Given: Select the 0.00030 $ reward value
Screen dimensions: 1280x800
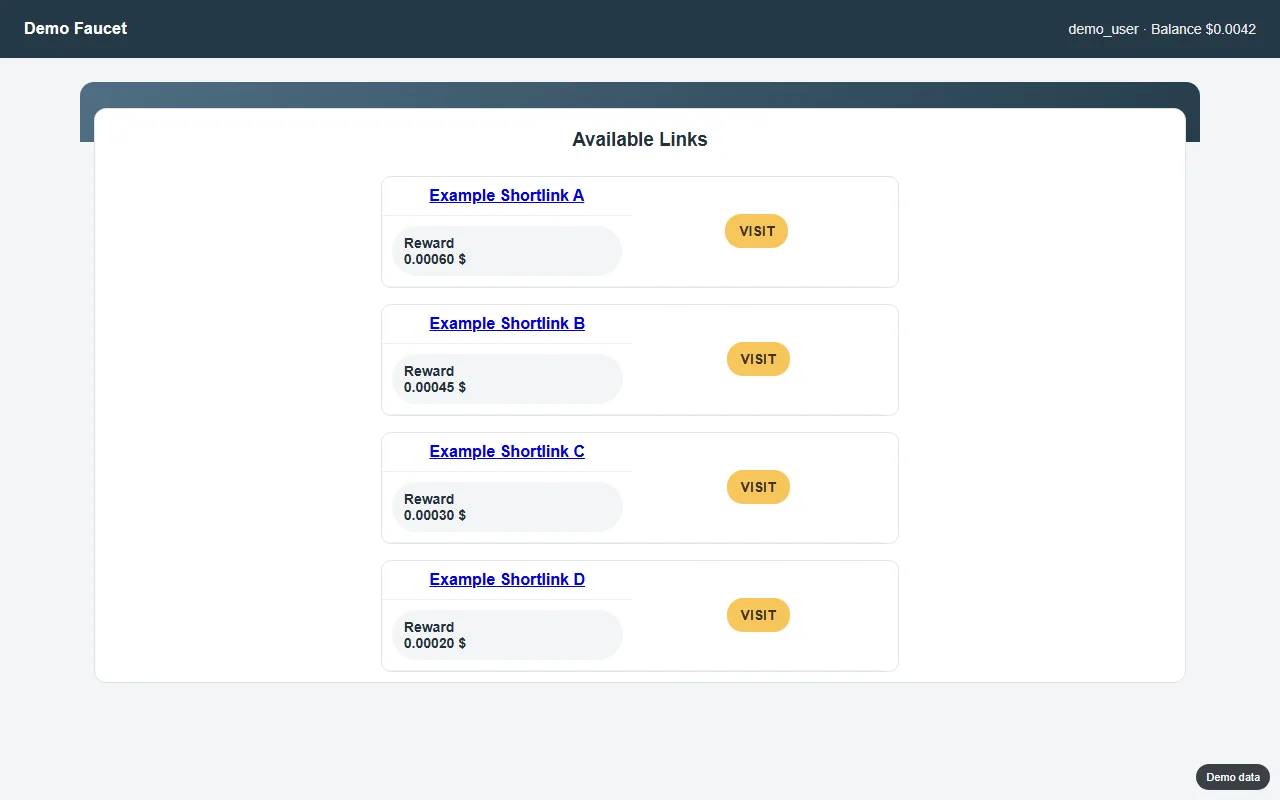Looking at the screenshot, I should (x=435, y=515).
